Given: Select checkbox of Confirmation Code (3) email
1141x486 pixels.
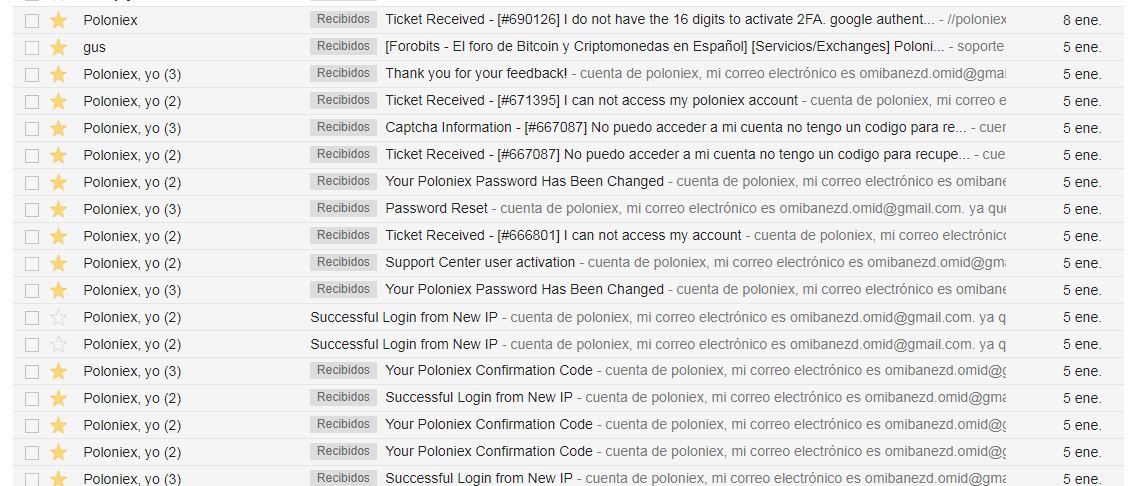Looking at the screenshot, I should 32,371.
